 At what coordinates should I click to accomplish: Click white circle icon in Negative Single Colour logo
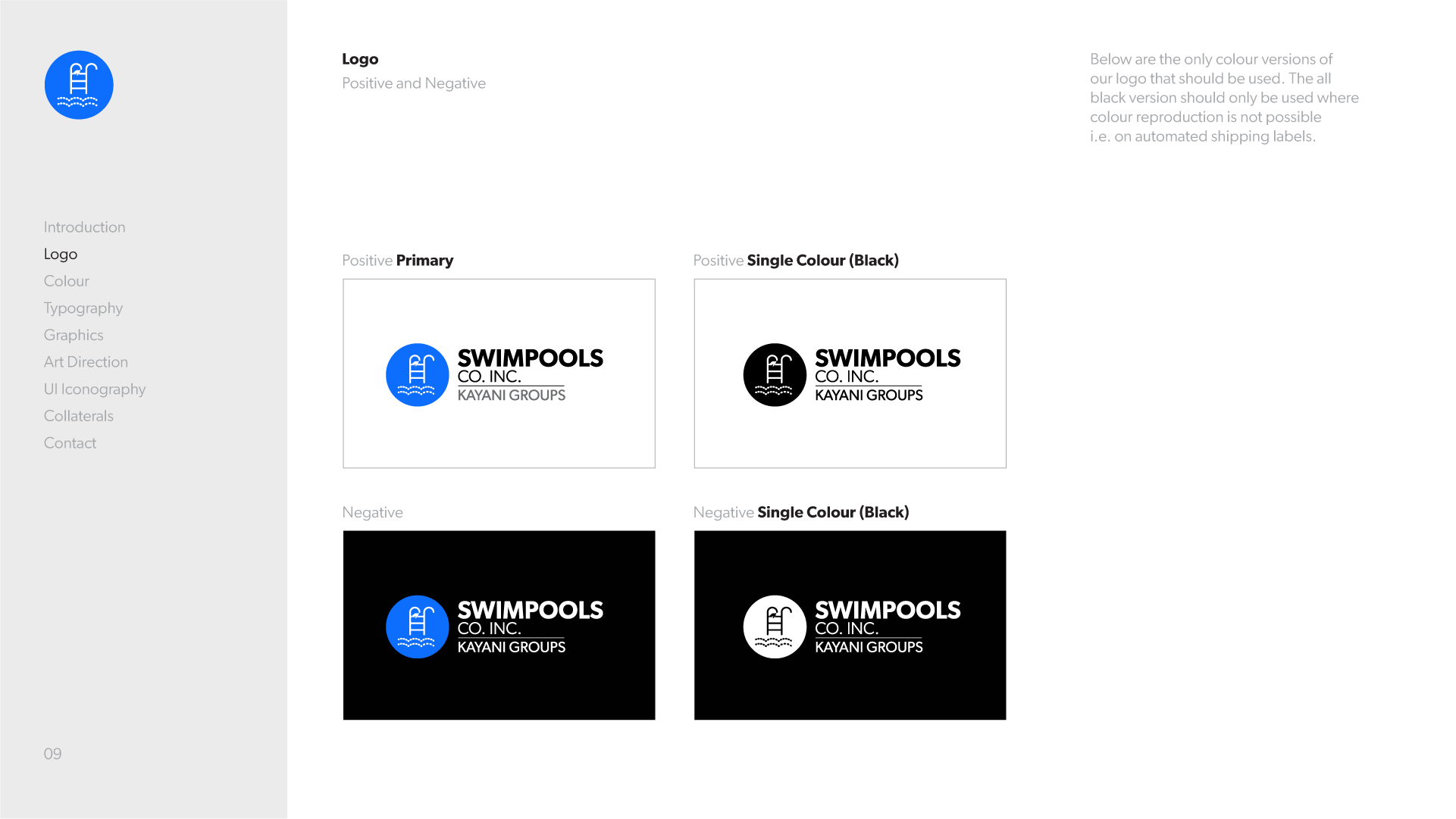pos(774,627)
